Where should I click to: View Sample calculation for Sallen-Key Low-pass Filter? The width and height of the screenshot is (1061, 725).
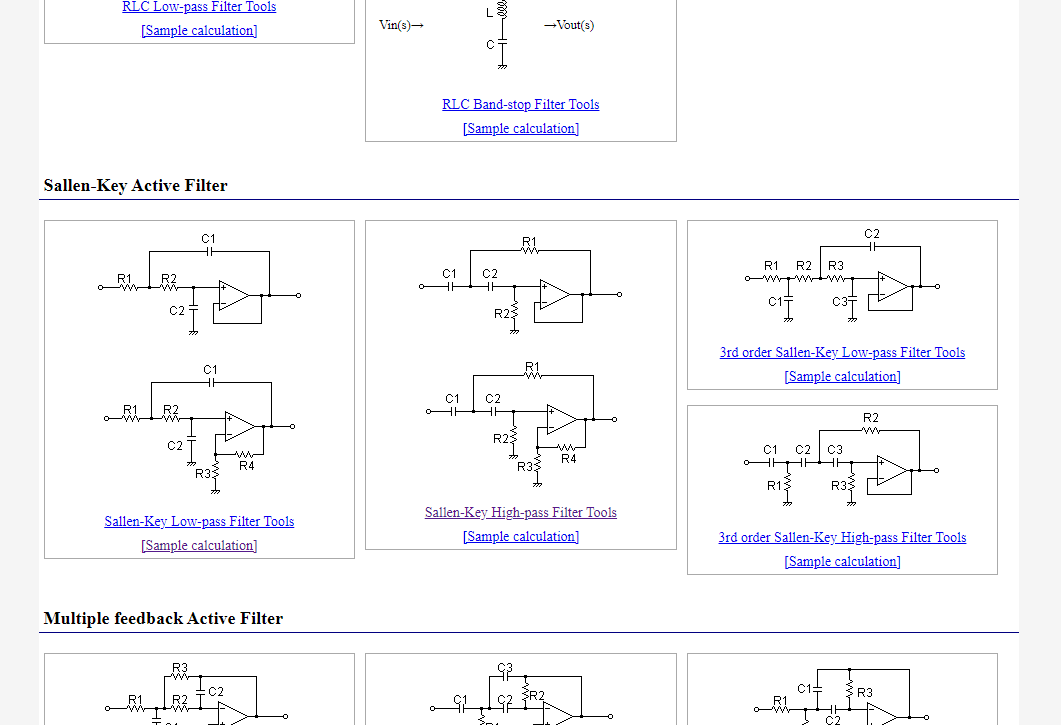click(x=199, y=546)
